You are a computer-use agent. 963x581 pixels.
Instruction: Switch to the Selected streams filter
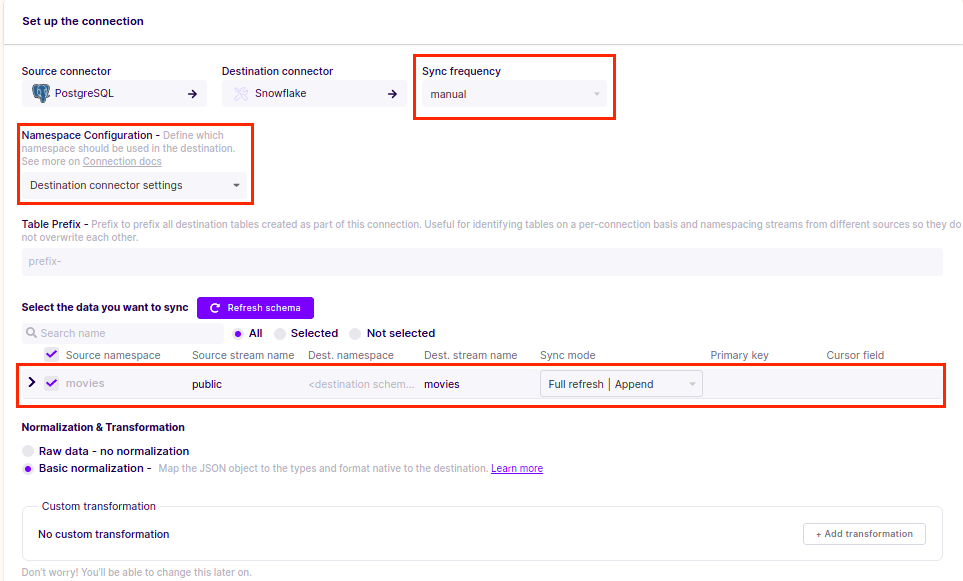coord(280,333)
